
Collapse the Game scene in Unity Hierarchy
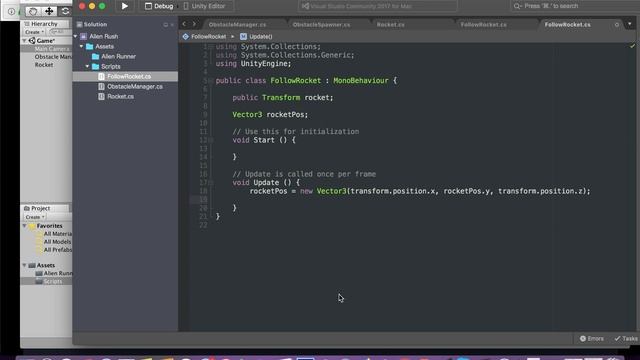24,41
